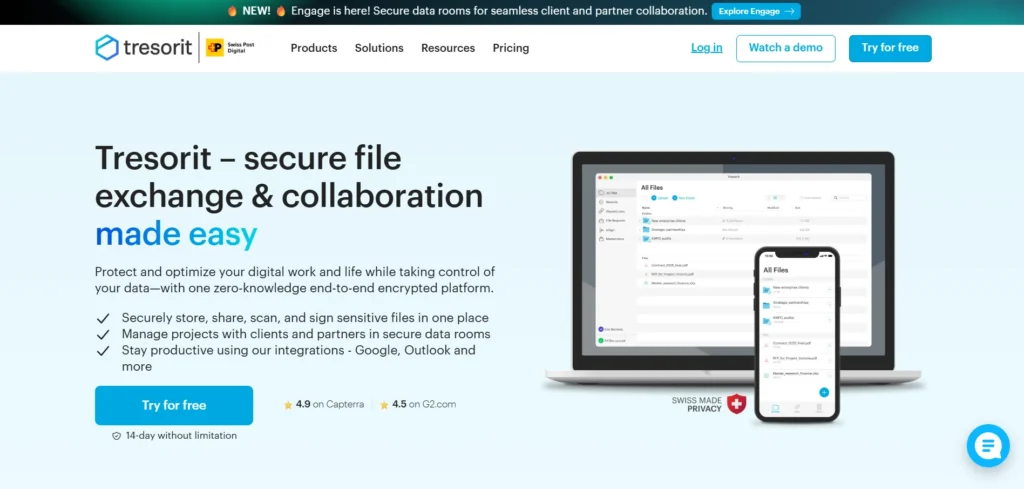
Task: Open the Products menu
Action: tap(313, 48)
